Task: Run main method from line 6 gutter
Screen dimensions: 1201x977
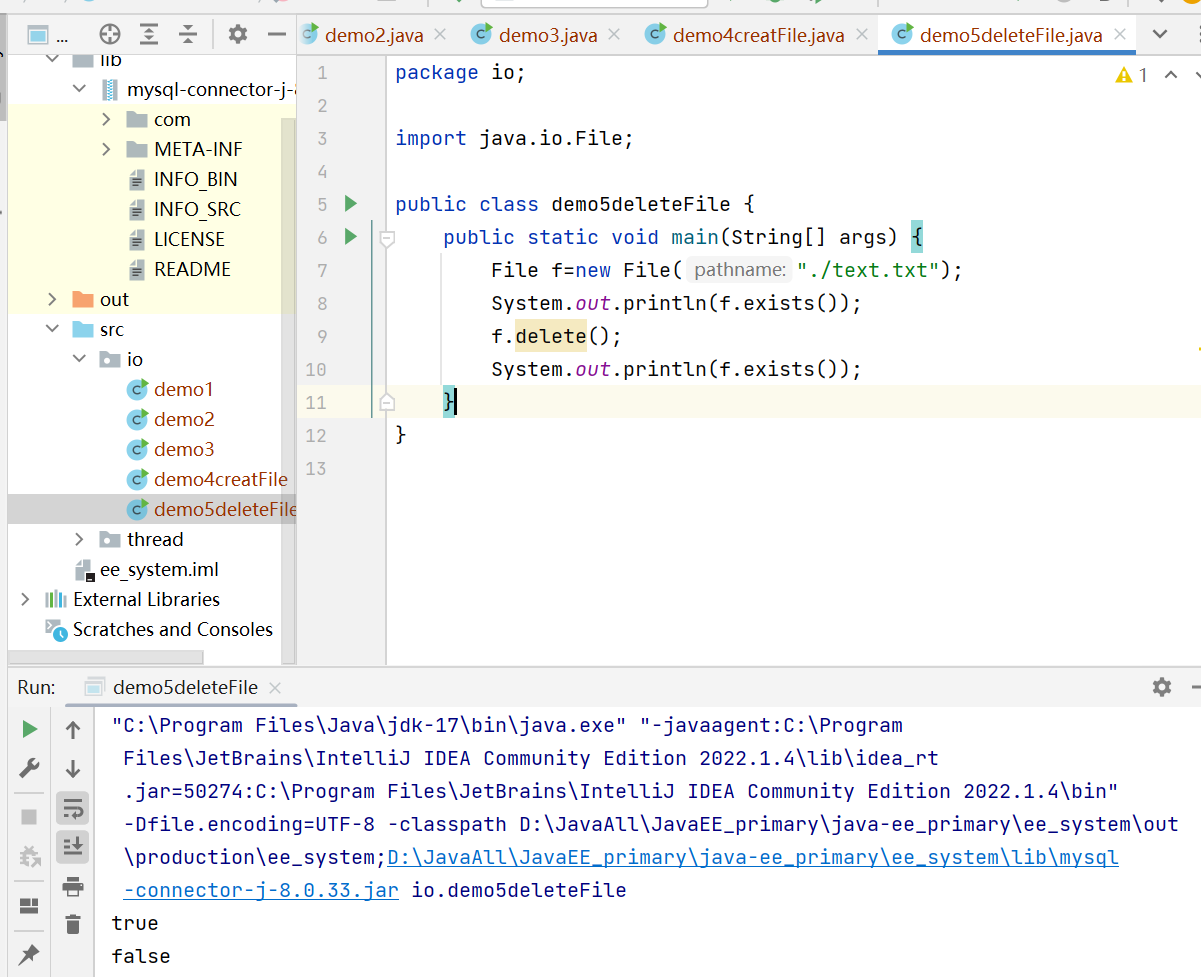Action: [350, 237]
